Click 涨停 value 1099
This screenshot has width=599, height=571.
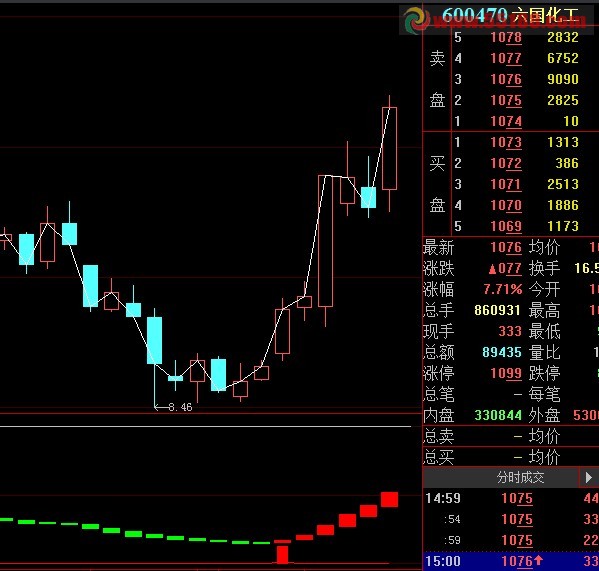click(506, 373)
